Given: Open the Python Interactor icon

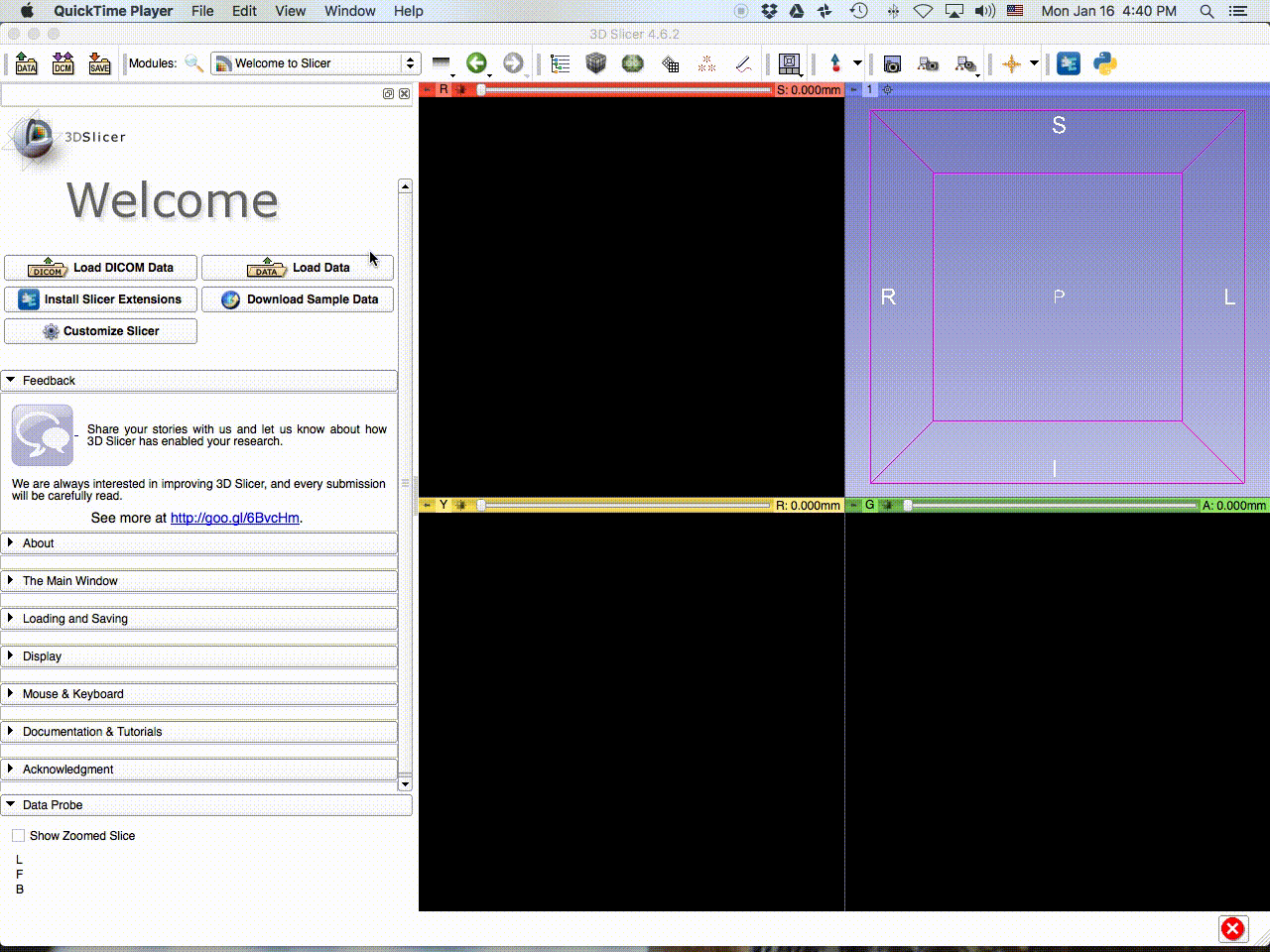Looking at the screenshot, I should 1104,63.
